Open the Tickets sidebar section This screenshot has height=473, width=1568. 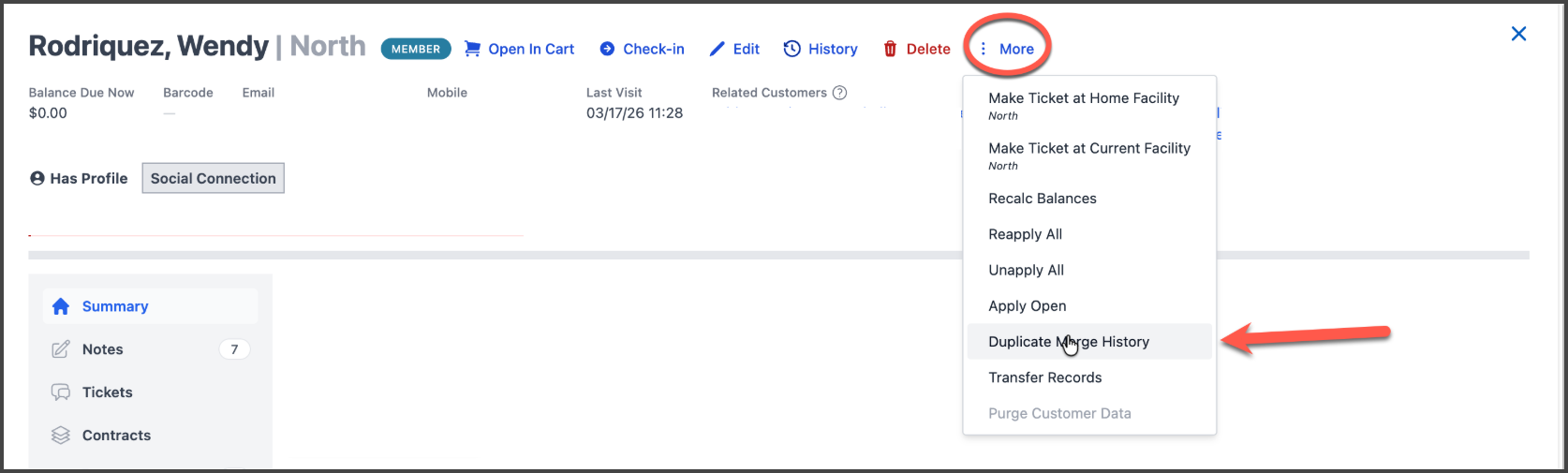pos(107,392)
